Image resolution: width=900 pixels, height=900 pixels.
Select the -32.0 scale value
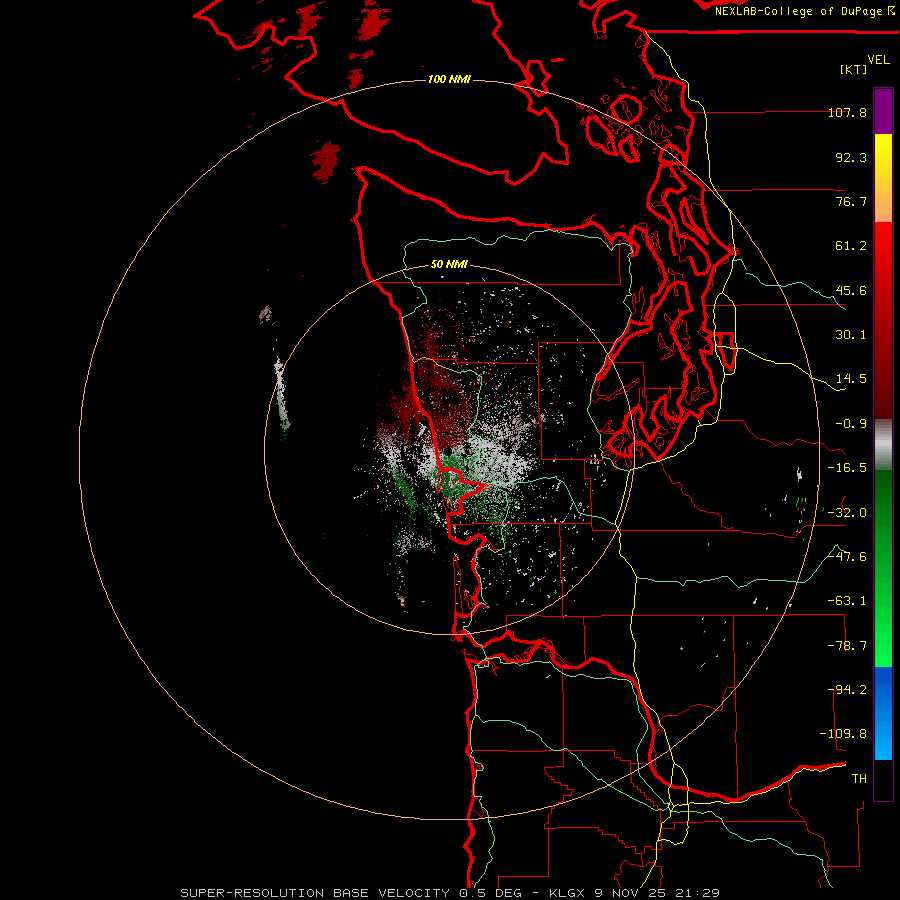tap(847, 513)
